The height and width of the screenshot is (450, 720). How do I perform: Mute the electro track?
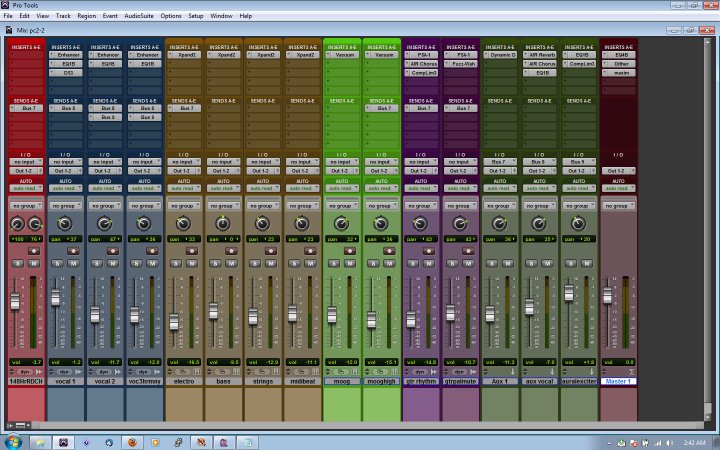pyautogui.click(x=191, y=263)
